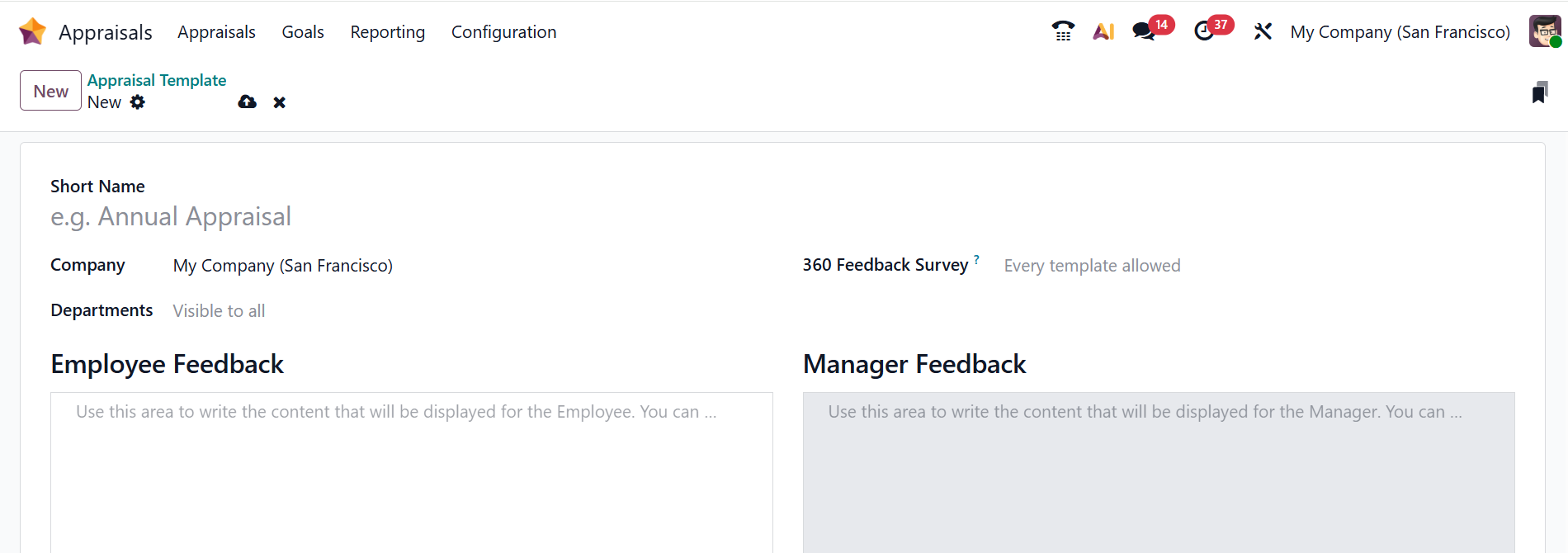Click the New button
Image resolution: width=1568 pixels, height=553 pixels.
coord(50,91)
